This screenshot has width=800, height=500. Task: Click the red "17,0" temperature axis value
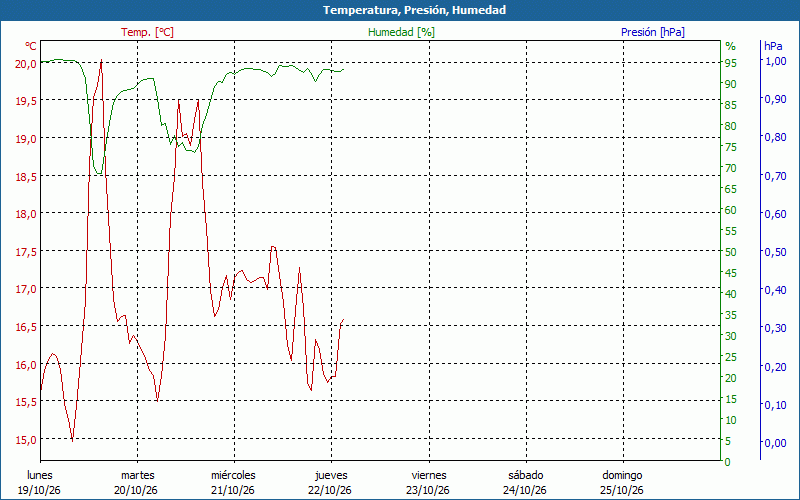click(x=26, y=289)
